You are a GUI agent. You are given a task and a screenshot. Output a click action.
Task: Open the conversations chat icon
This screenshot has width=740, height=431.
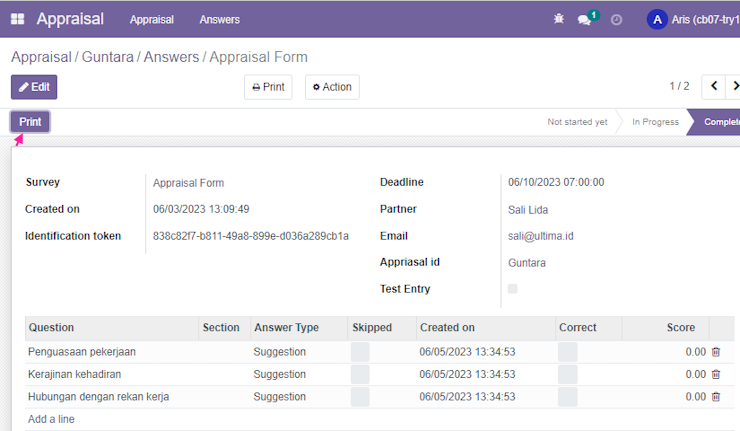[584, 20]
